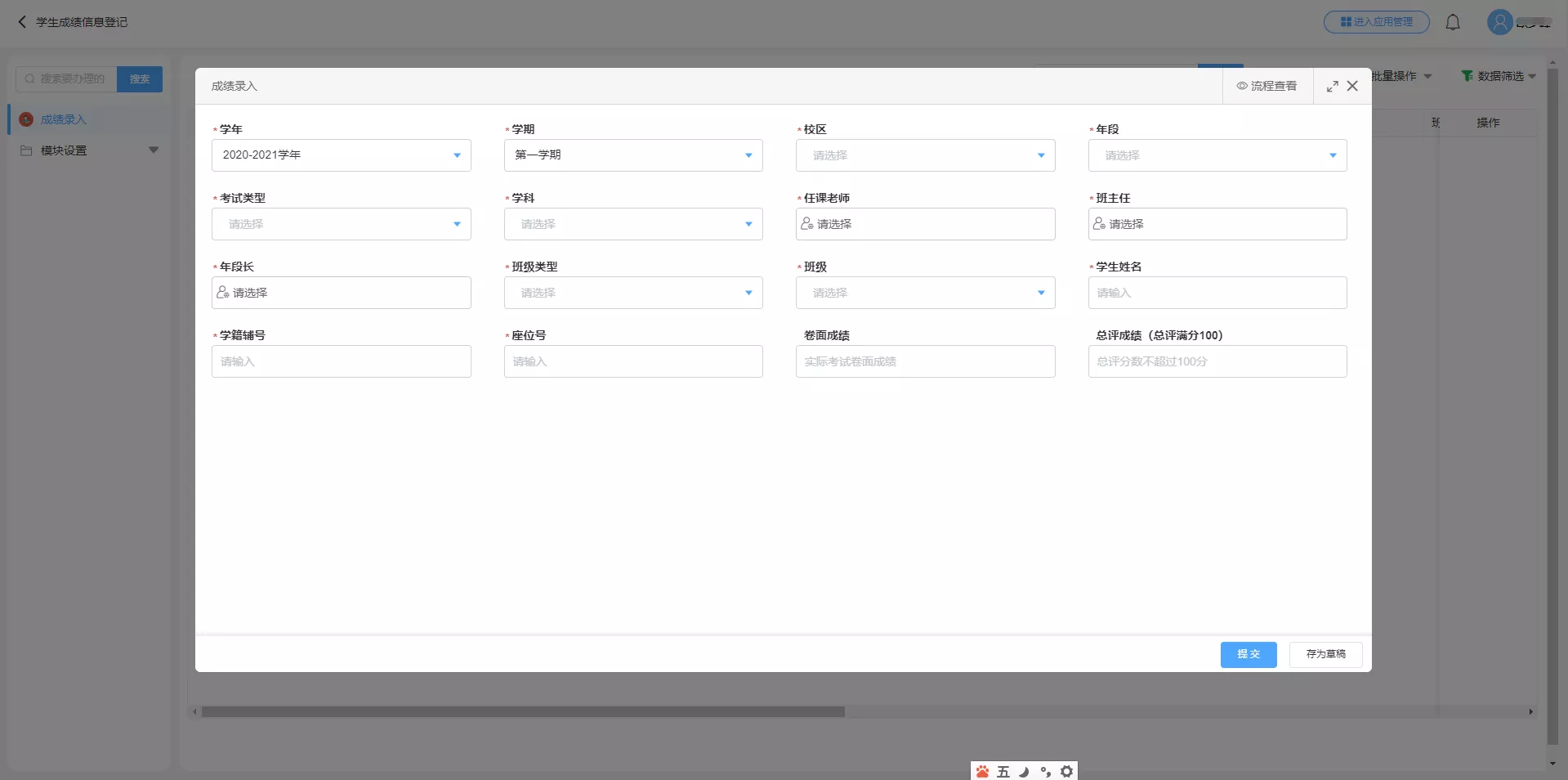Click the 模块设置 folder icon

point(26,150)
